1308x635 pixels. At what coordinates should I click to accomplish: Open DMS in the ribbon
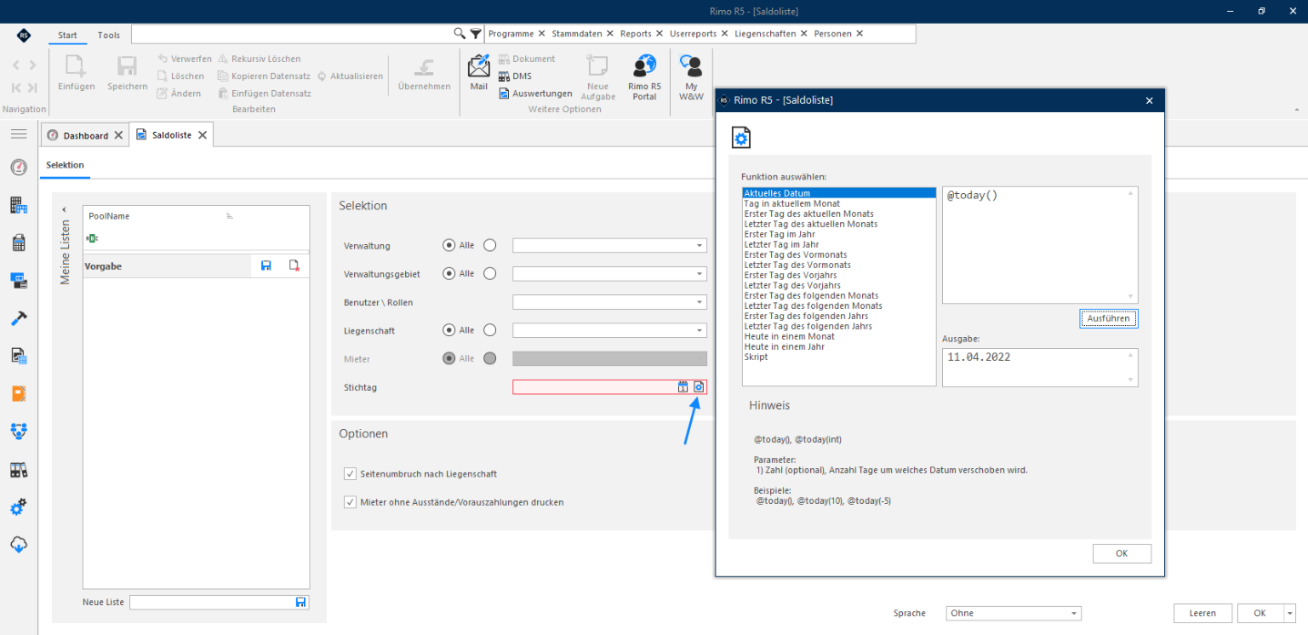516,76
